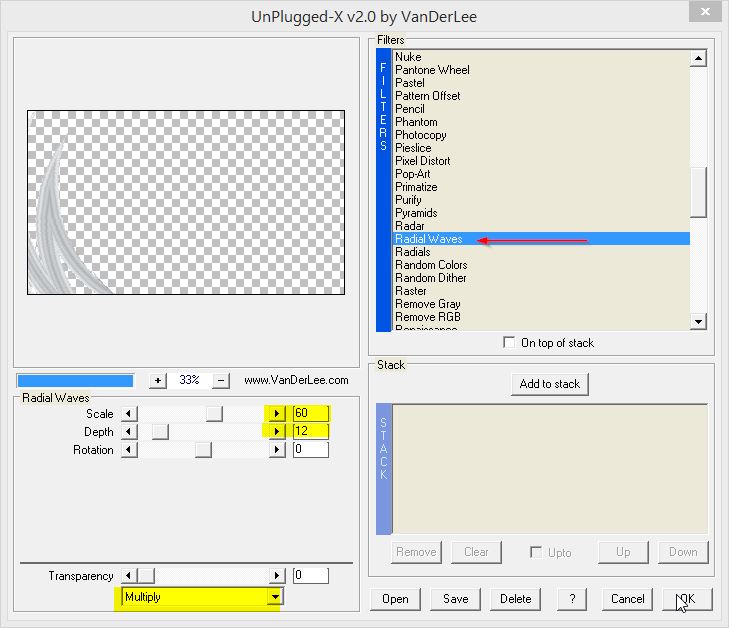
Task: Select the Remove RGB filter
Action: click(x=428, y=317)
